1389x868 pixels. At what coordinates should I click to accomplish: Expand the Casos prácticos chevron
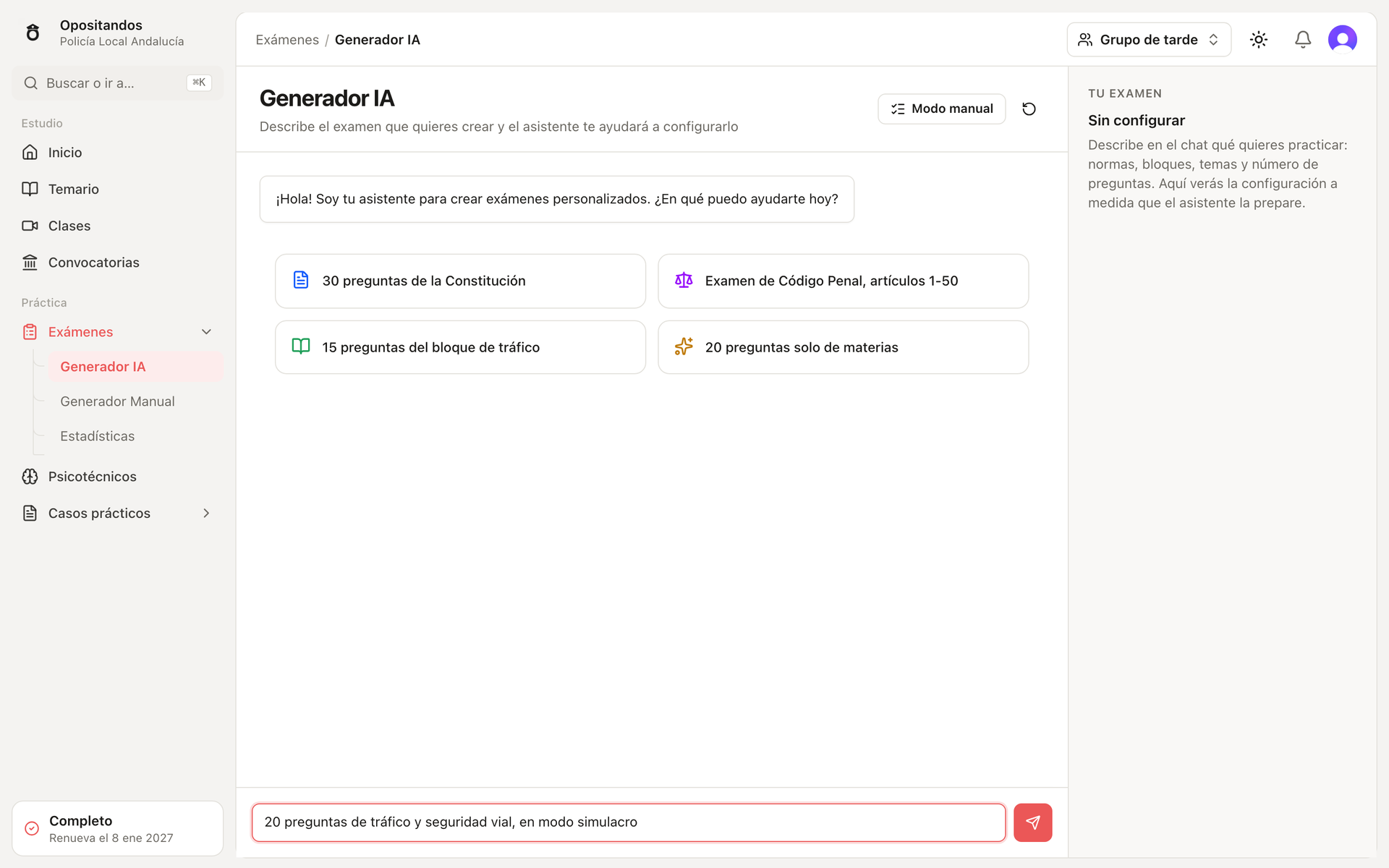[206, 514]
